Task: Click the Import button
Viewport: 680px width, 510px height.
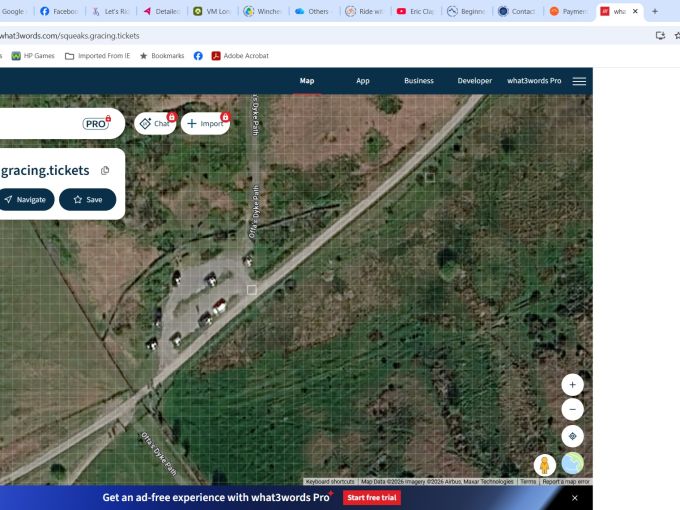Action: pyautogui.click(x=205, y=124)
